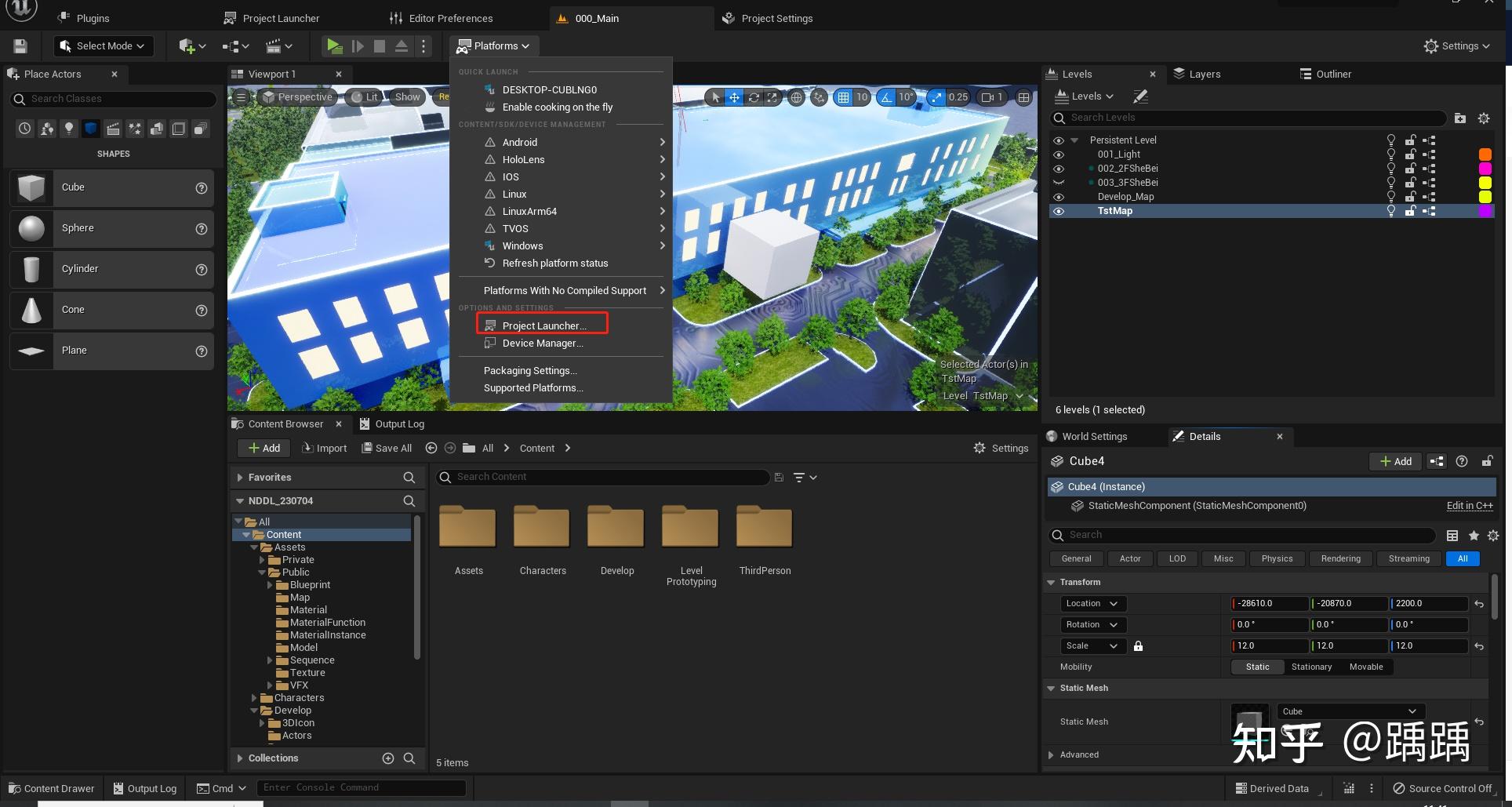Click the Save icon in main toolbar

tap(20, 46)
